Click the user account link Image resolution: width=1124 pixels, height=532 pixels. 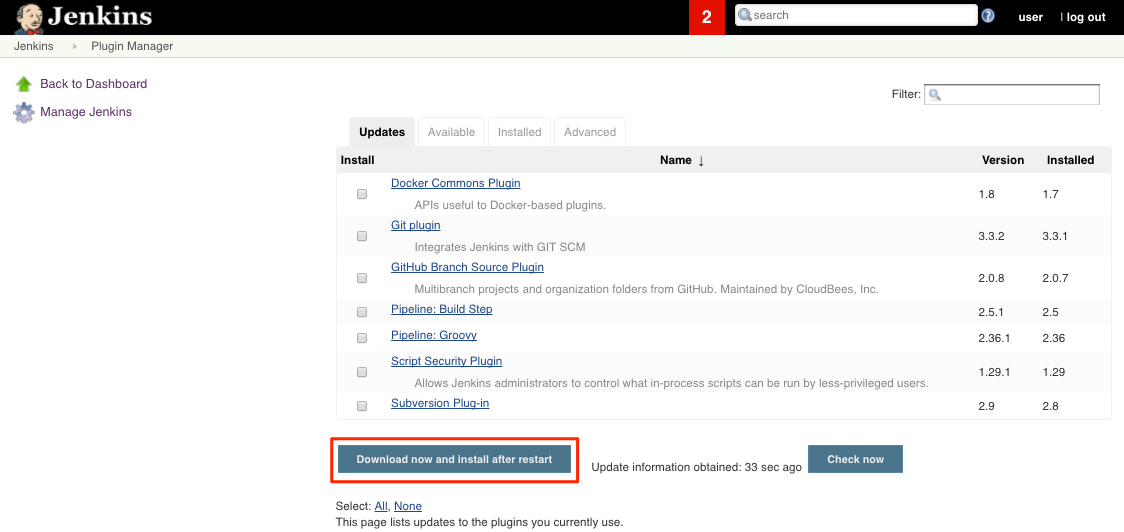pyautogui.click(x=1030, y=17)
